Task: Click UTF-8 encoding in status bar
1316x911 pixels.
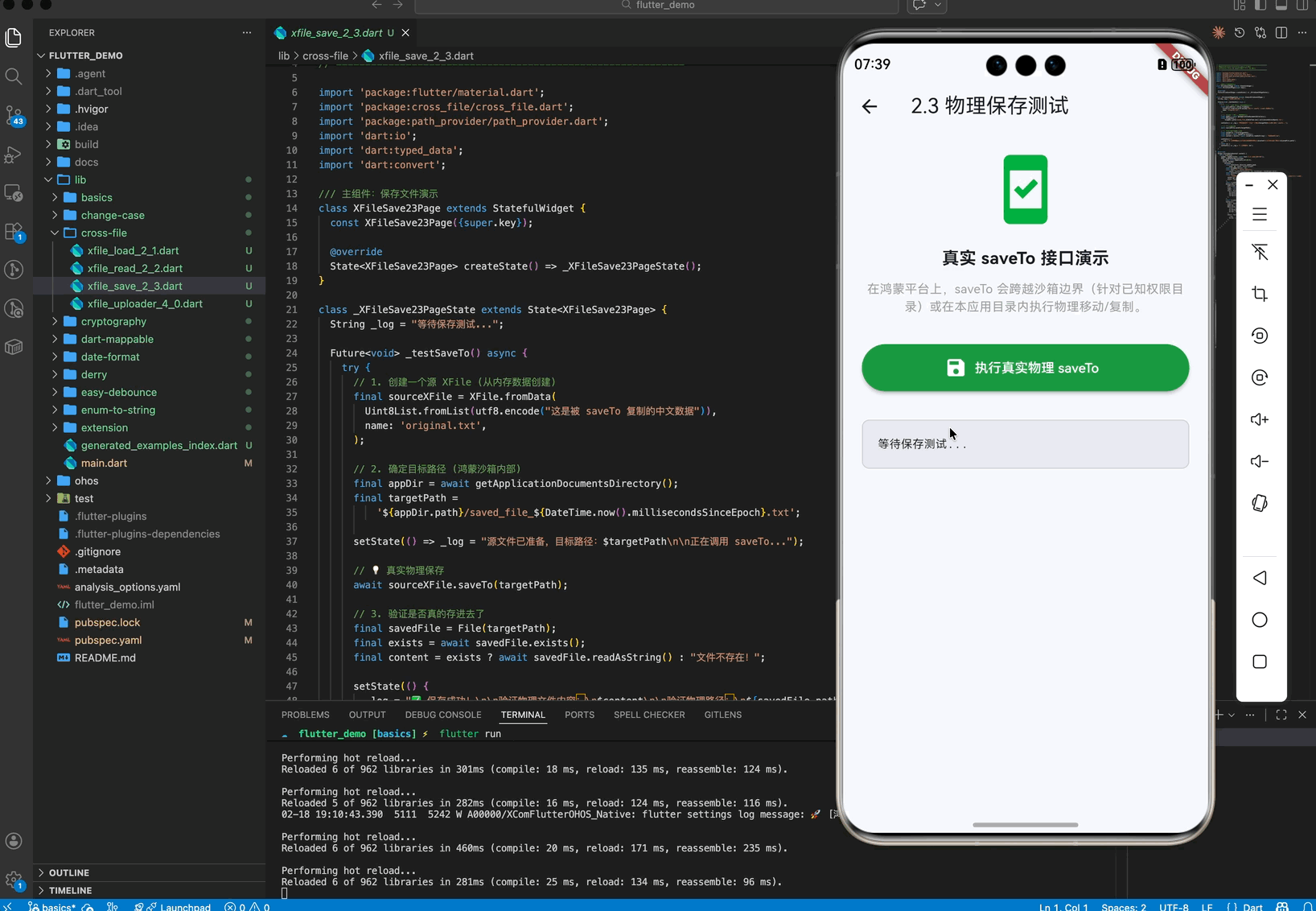Action: [x=1174, y=906]
